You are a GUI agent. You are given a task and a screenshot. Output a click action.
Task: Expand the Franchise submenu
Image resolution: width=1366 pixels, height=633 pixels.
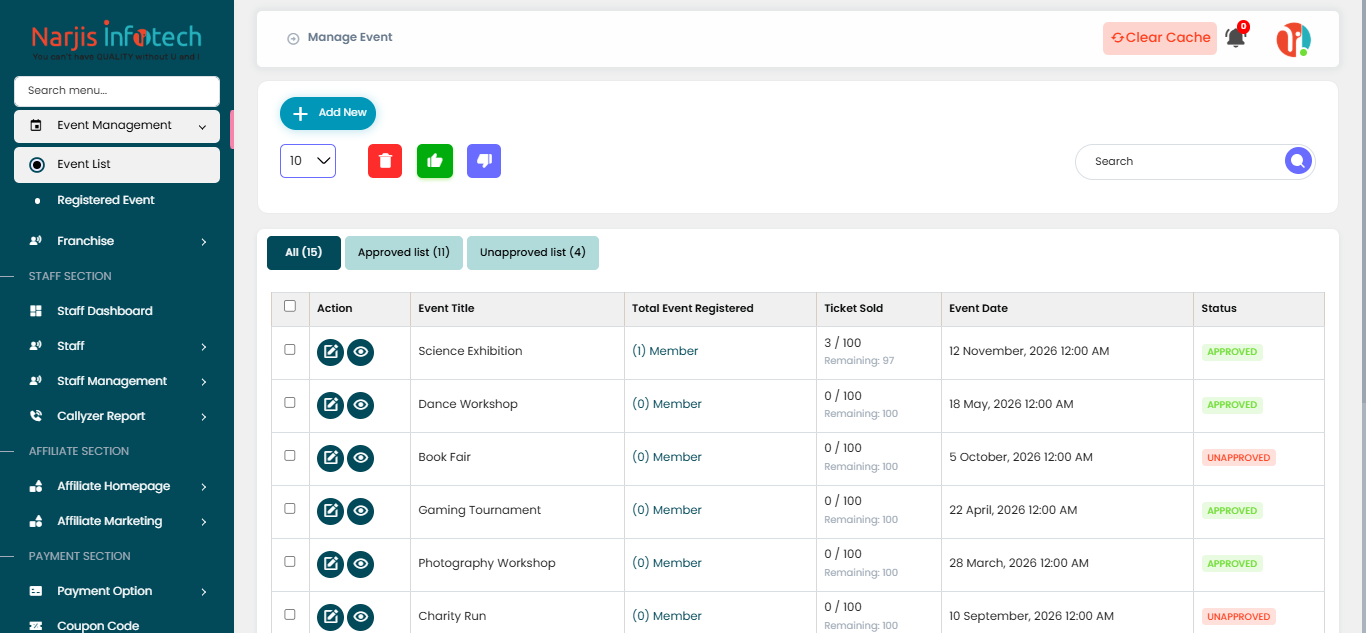point(117,241)
